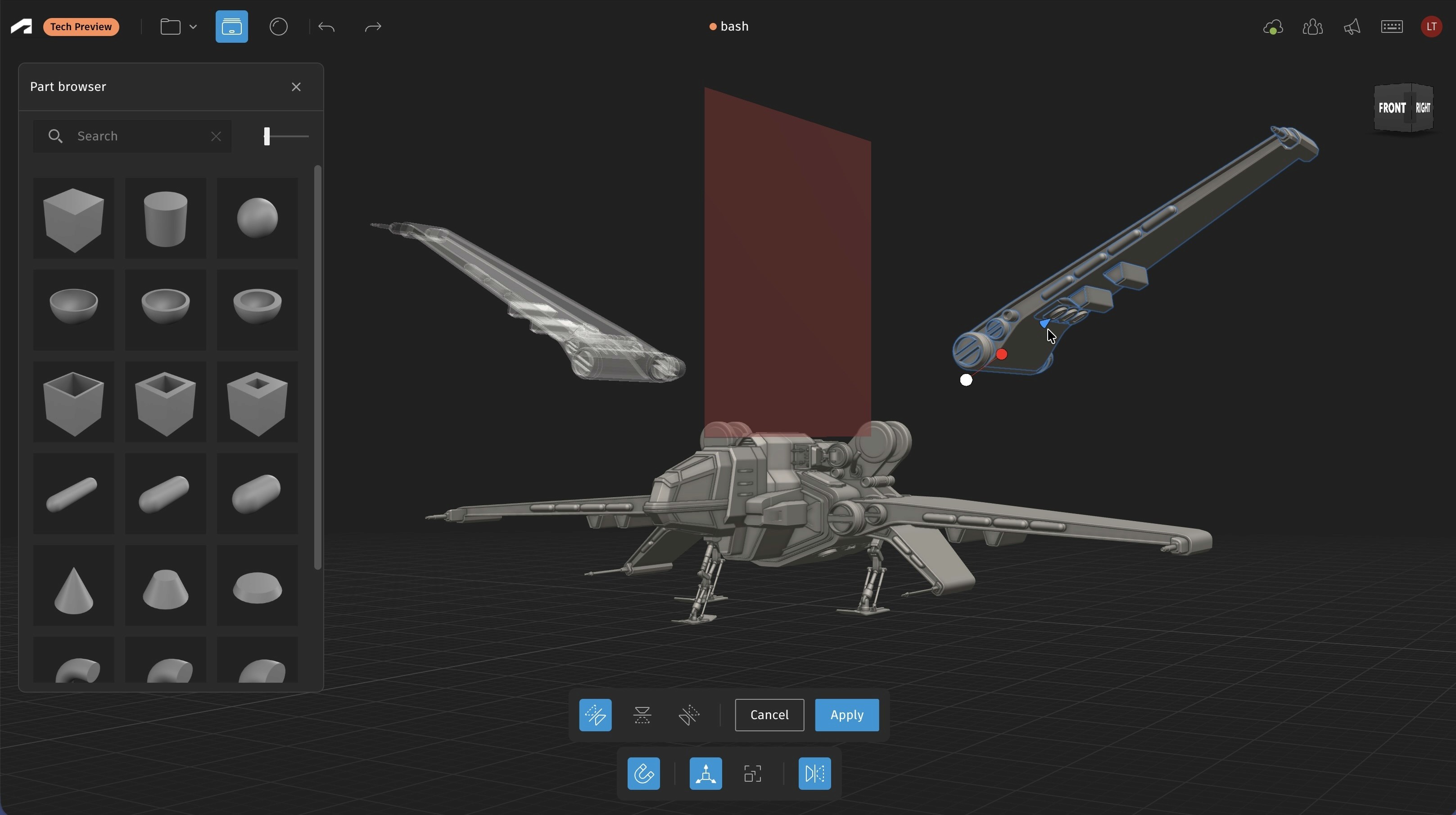Toggle the mirror tool button
The image size is (1456, 815).
click(814, 774)
